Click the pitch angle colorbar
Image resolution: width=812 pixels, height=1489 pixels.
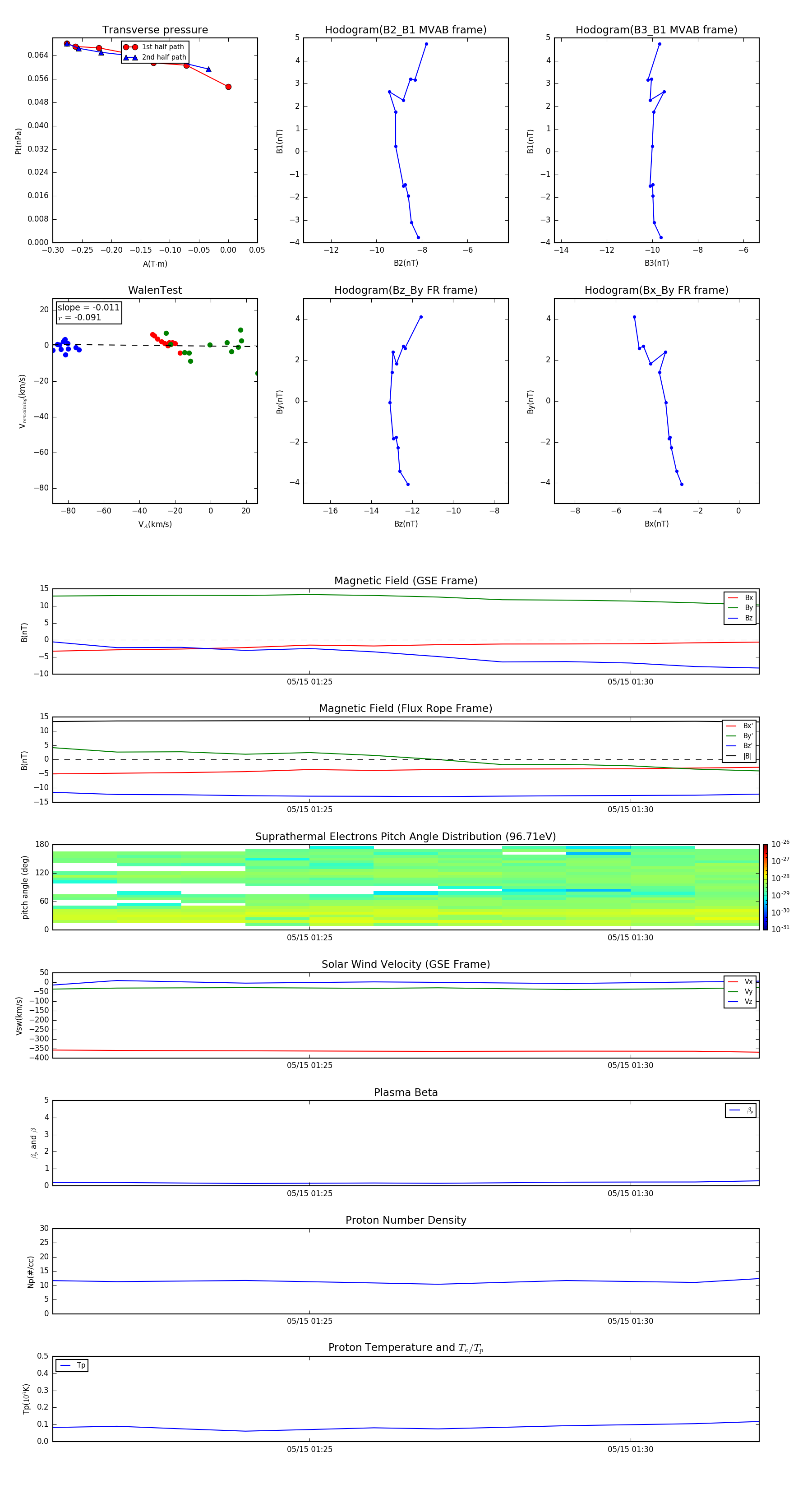(765, 887)
